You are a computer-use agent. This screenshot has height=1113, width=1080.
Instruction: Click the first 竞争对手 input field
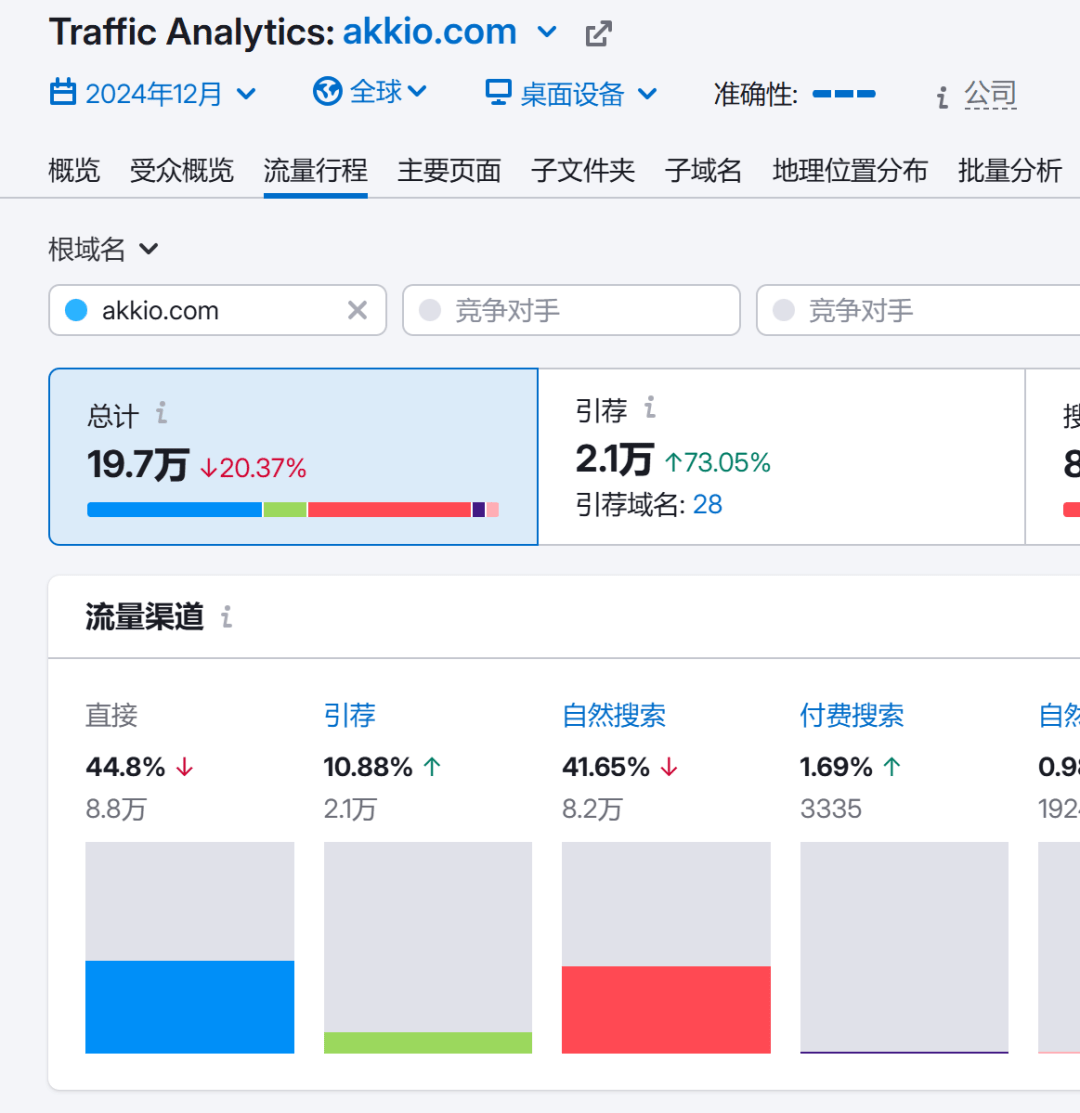pos(571,310)
